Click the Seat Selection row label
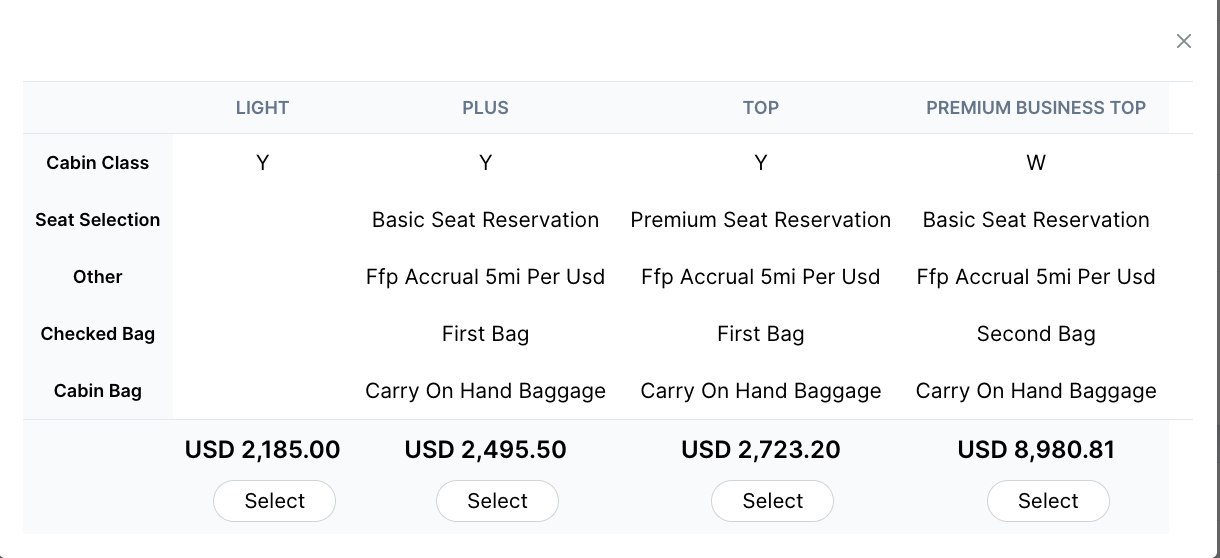 click(x=98, y=220)
